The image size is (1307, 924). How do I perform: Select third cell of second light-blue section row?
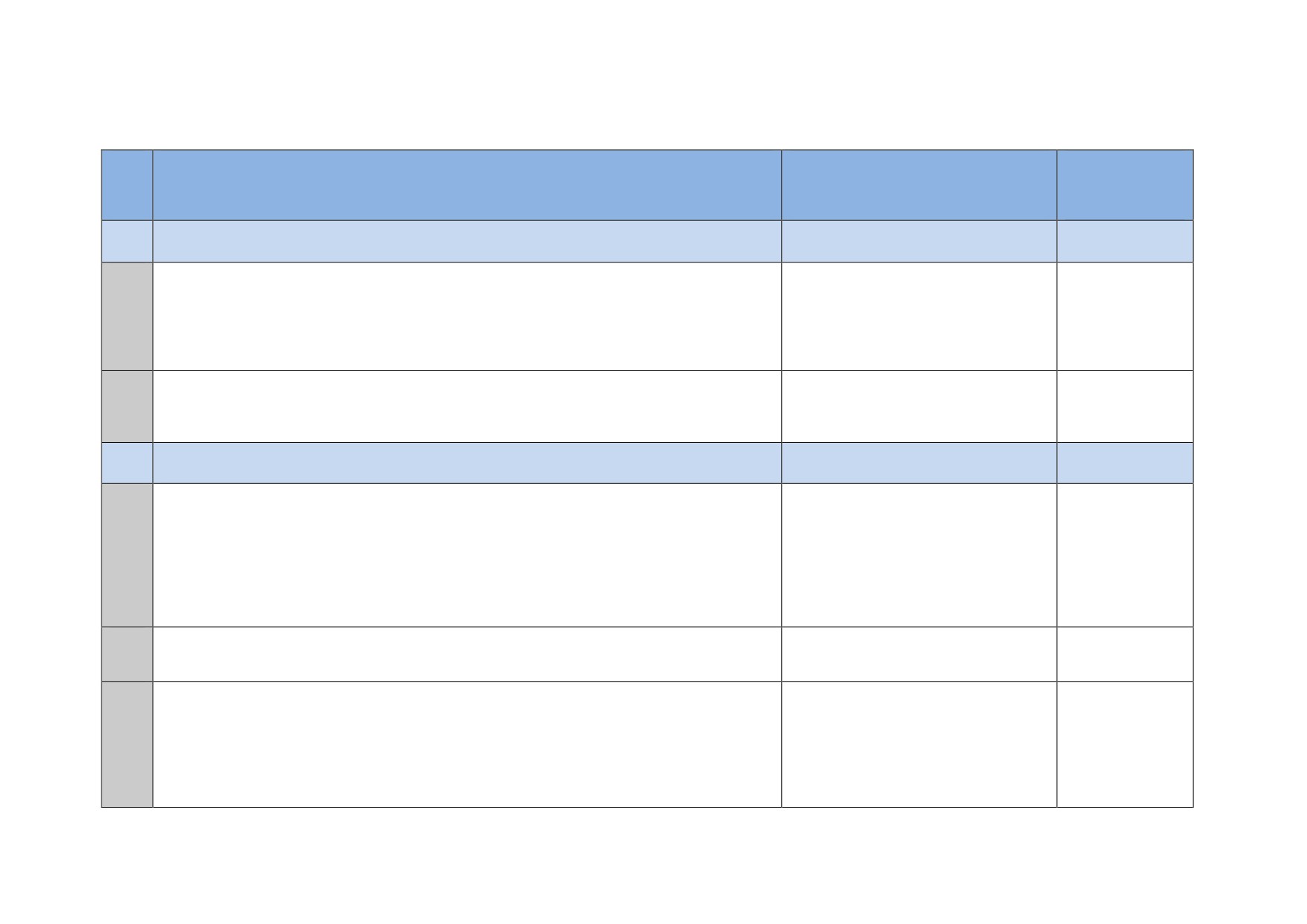click(919, 463)
